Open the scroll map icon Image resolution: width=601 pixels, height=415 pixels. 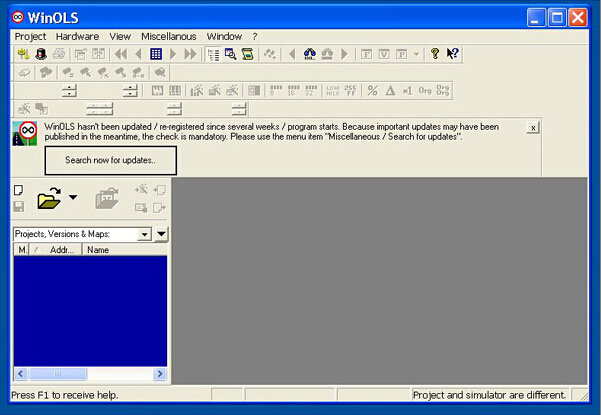pyautogui.click(x=248, y=54)
